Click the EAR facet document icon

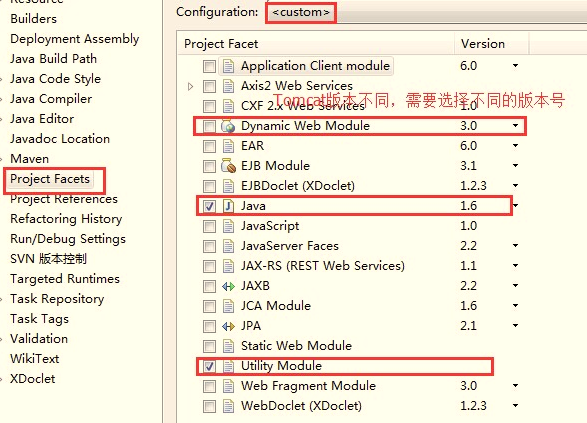228,146
